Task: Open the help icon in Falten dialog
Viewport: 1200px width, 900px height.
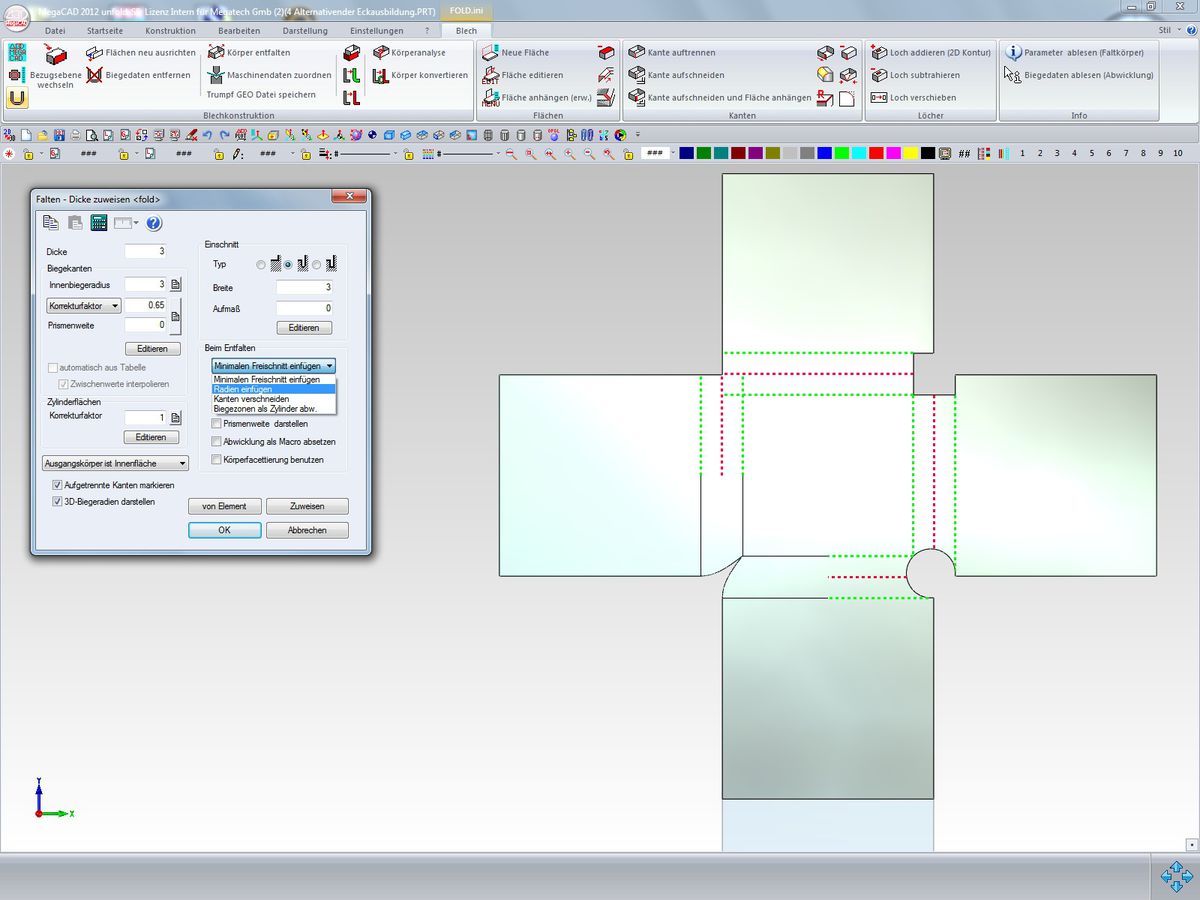Action: coord(154,223)
